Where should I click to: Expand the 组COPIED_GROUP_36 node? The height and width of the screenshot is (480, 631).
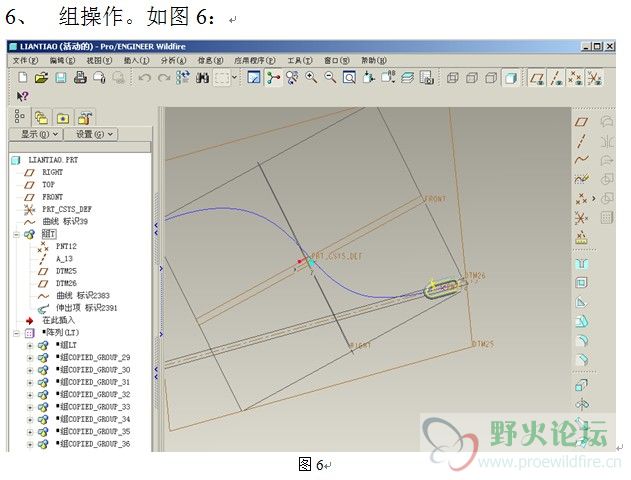(29, 444)
